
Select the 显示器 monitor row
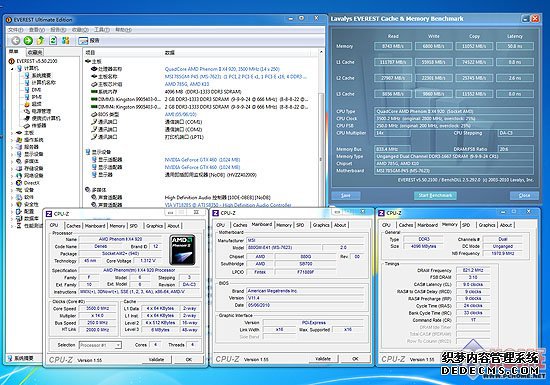(200, 175)
